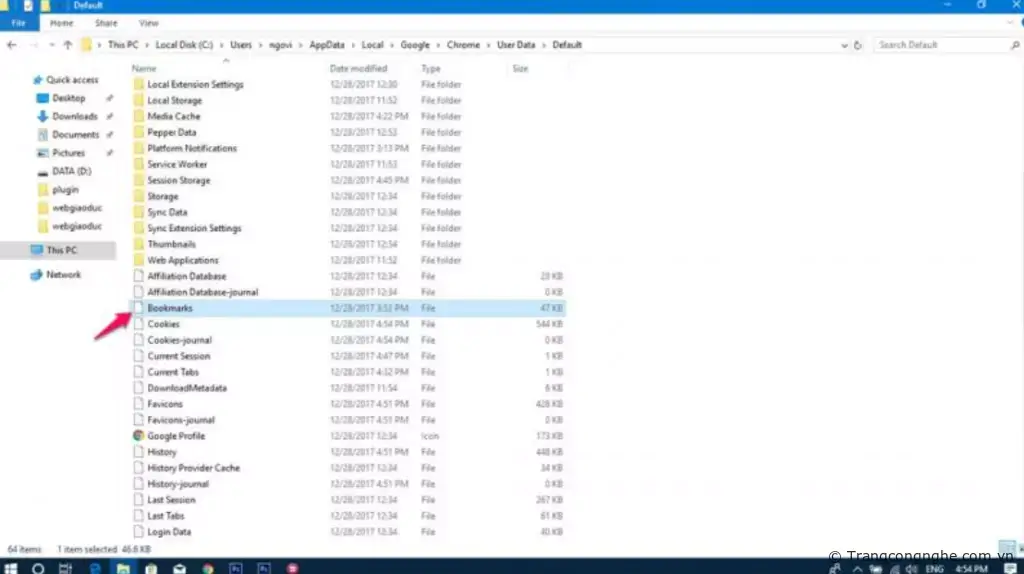Expand the address bar history dropdown
The height and width of the screenshot is (574, 1024).
tap(845, 45)
